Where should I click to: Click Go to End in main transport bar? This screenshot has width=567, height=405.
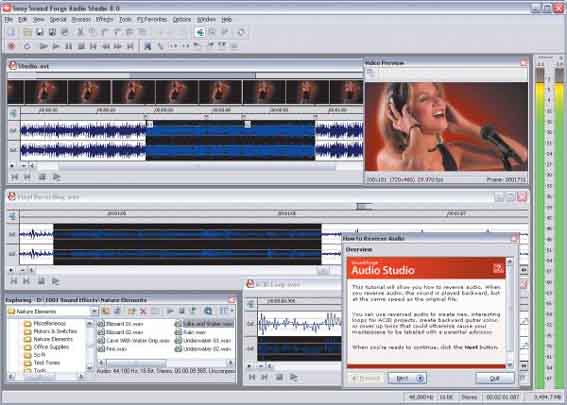click(x=131, y=46)
